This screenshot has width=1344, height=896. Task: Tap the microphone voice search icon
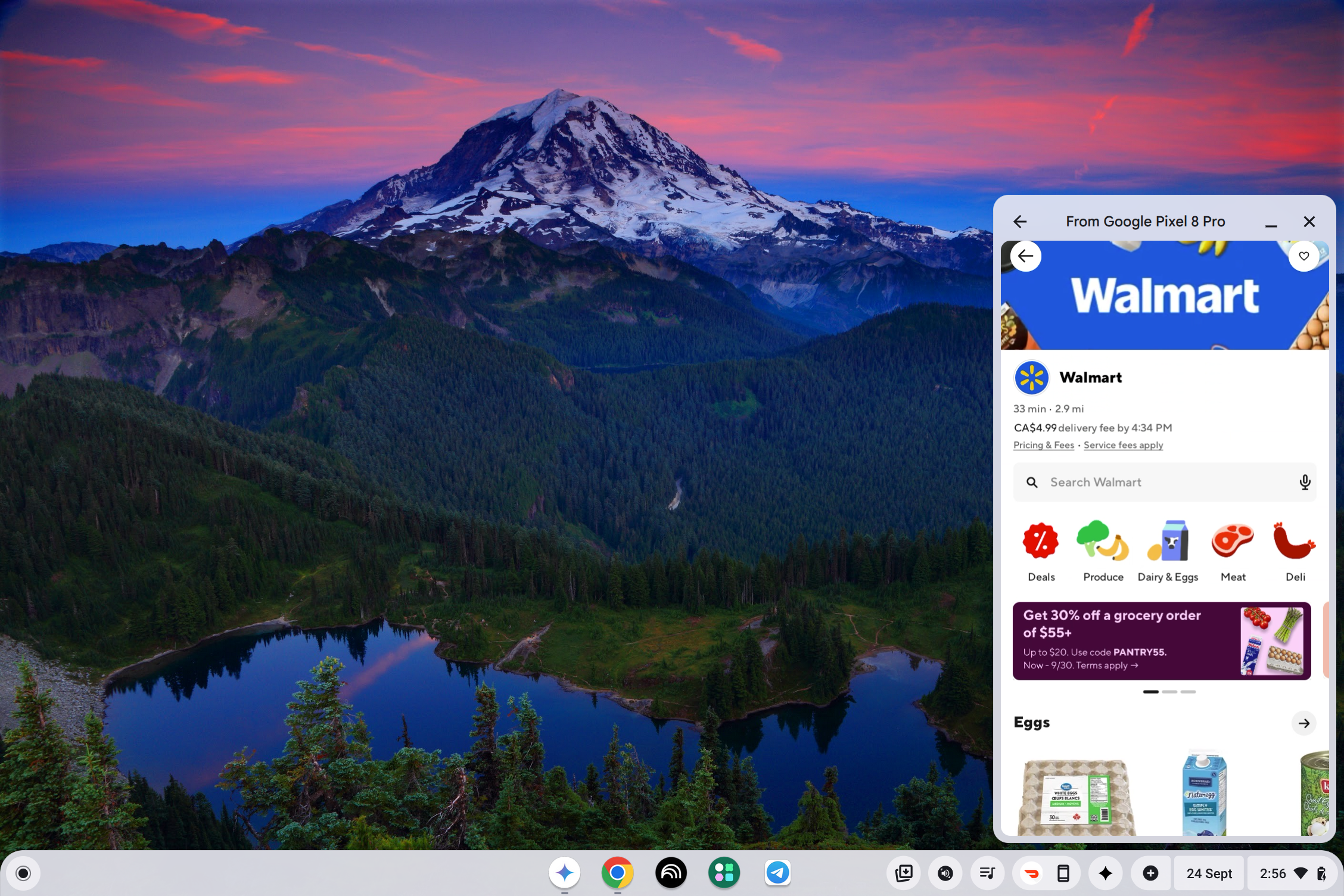1305,482
